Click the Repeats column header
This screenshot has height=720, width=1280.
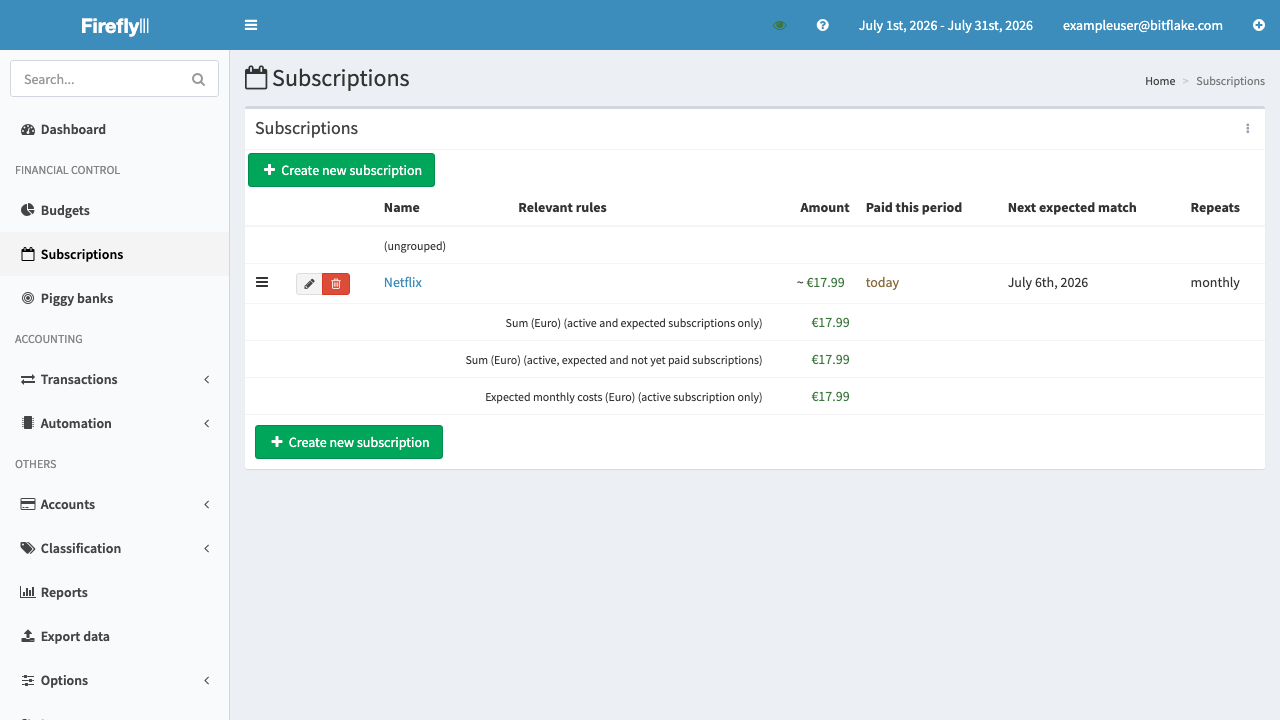pos(1215,208)
